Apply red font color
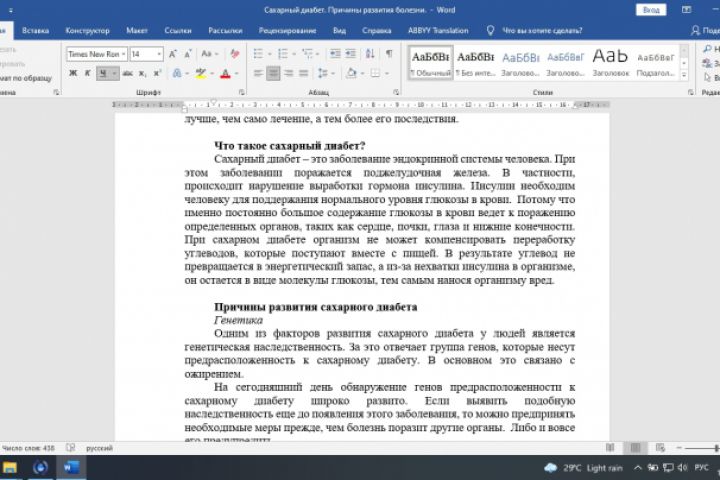 [x=225, y=73]
